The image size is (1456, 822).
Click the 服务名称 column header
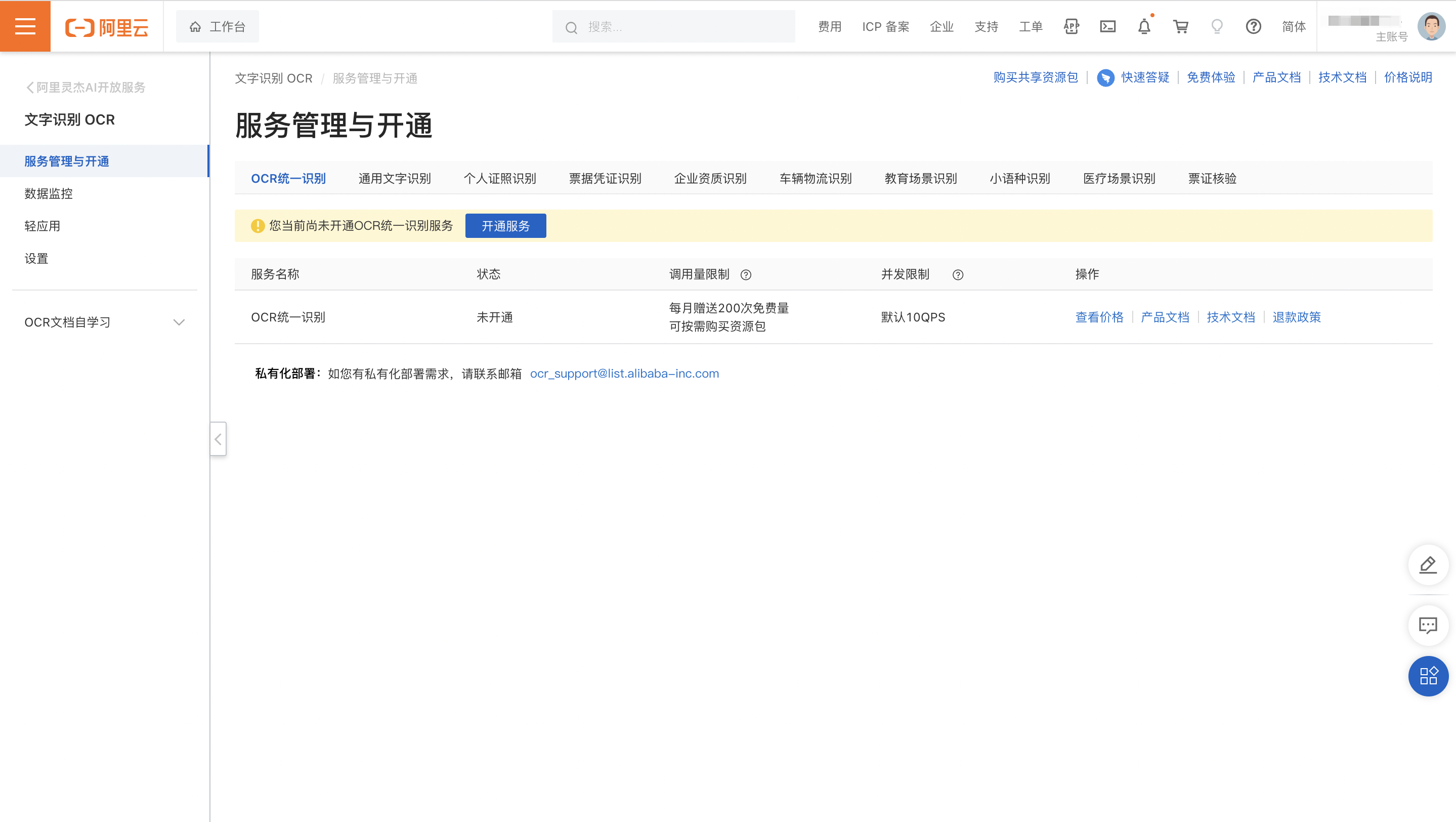(275, 274)
